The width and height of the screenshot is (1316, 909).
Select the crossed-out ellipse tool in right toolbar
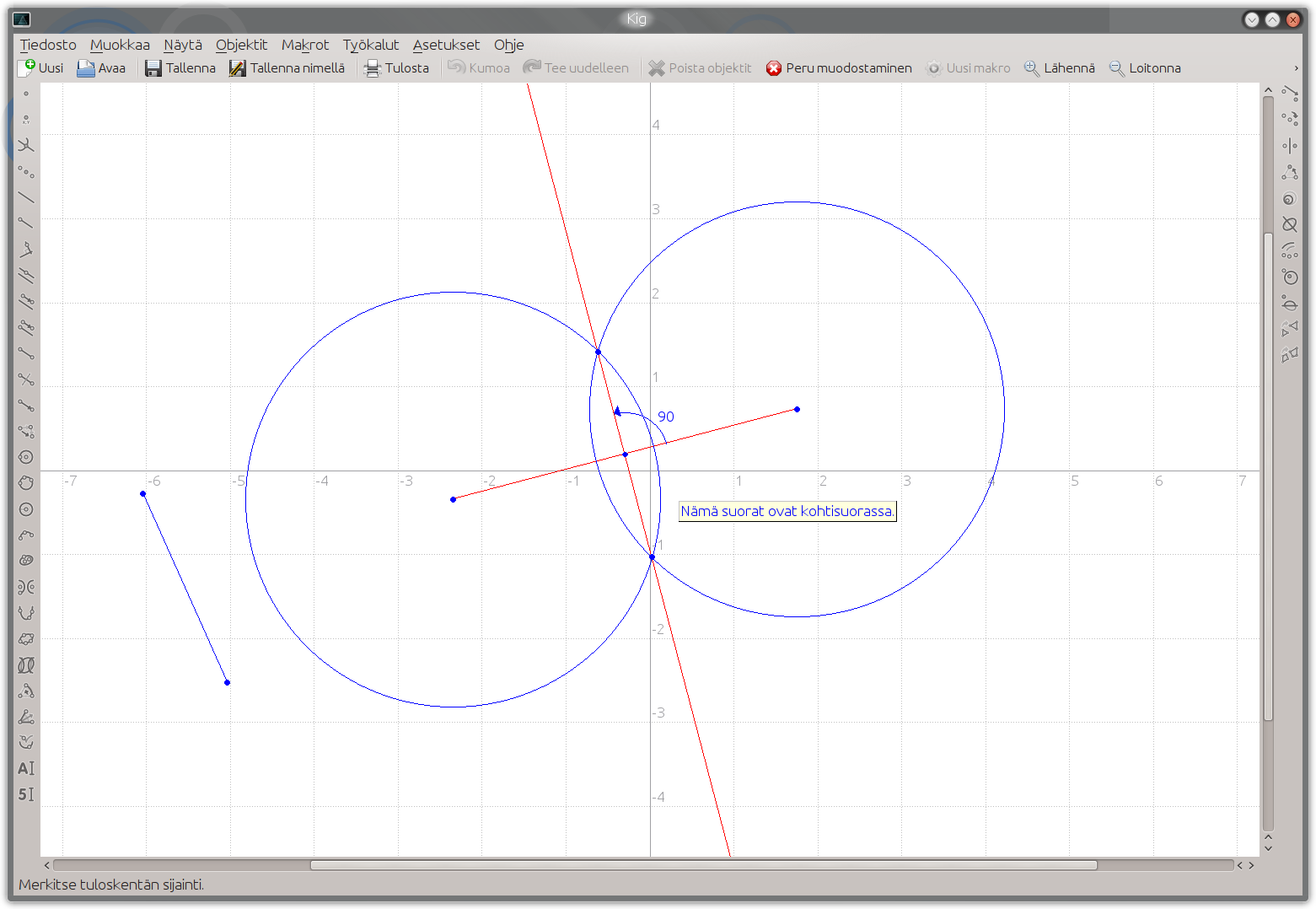click(x=1290, y=224)
